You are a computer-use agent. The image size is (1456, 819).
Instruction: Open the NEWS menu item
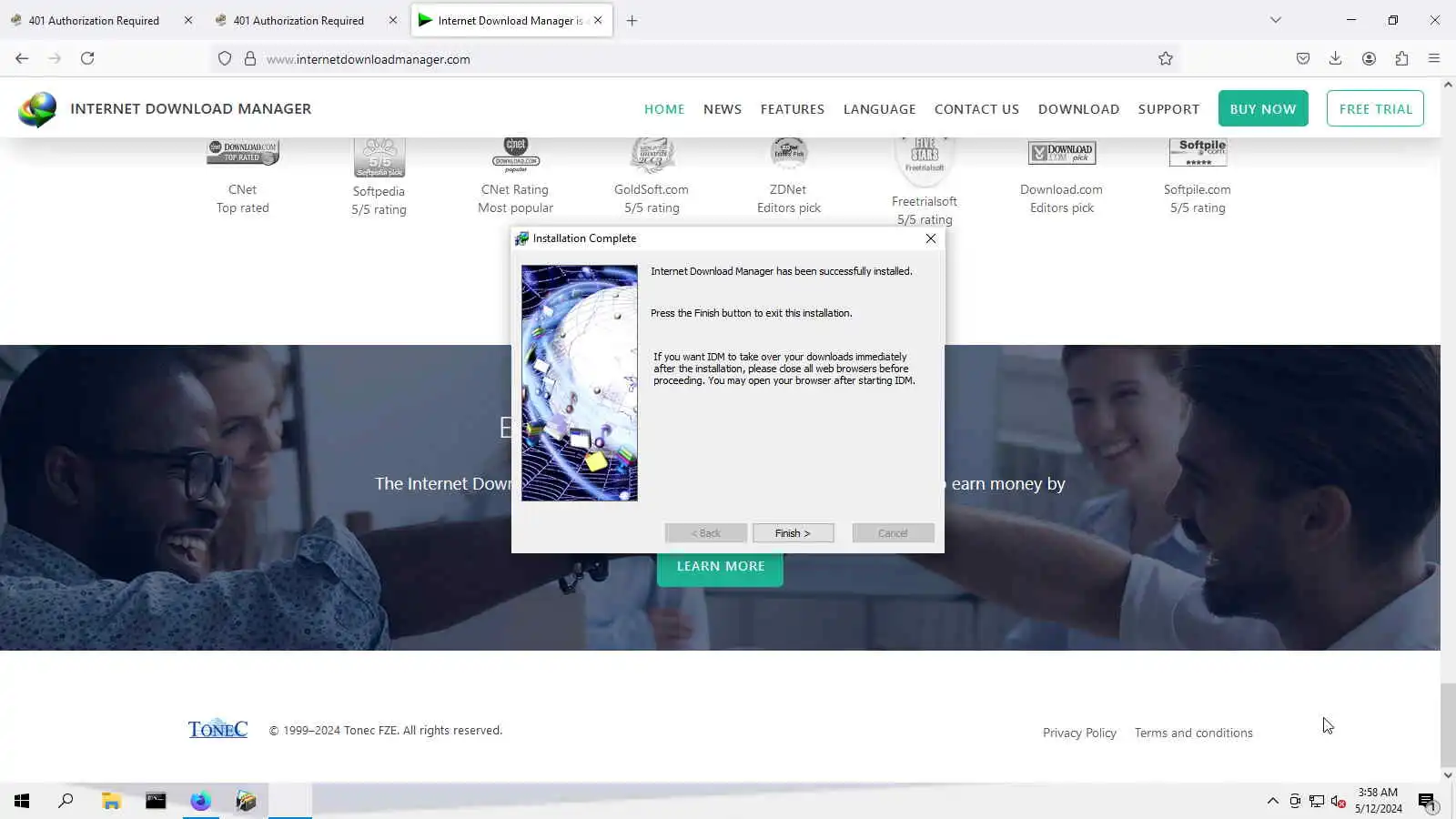(x=723, y=109)
